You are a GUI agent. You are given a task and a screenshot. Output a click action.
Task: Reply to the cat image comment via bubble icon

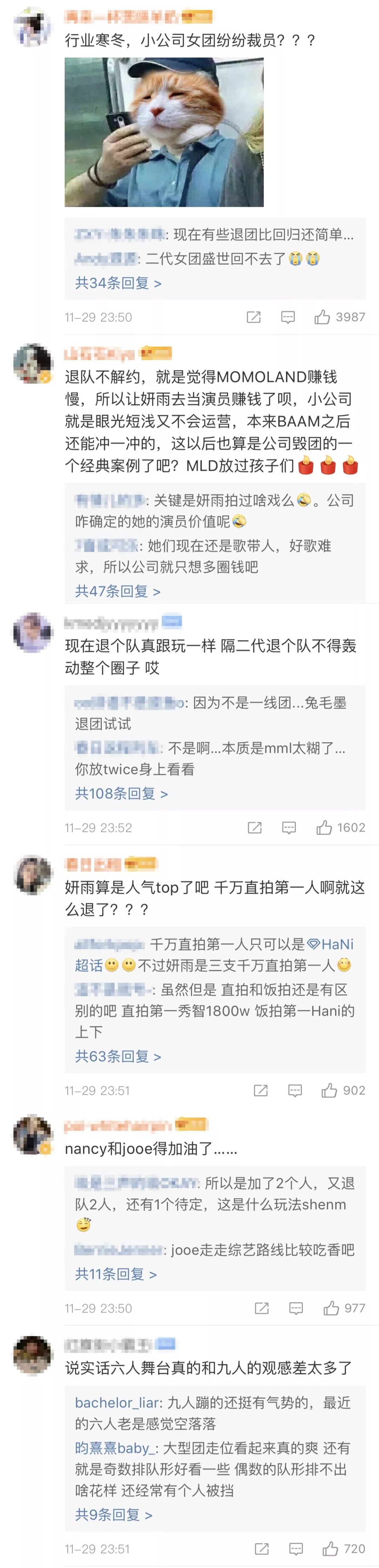288,317
